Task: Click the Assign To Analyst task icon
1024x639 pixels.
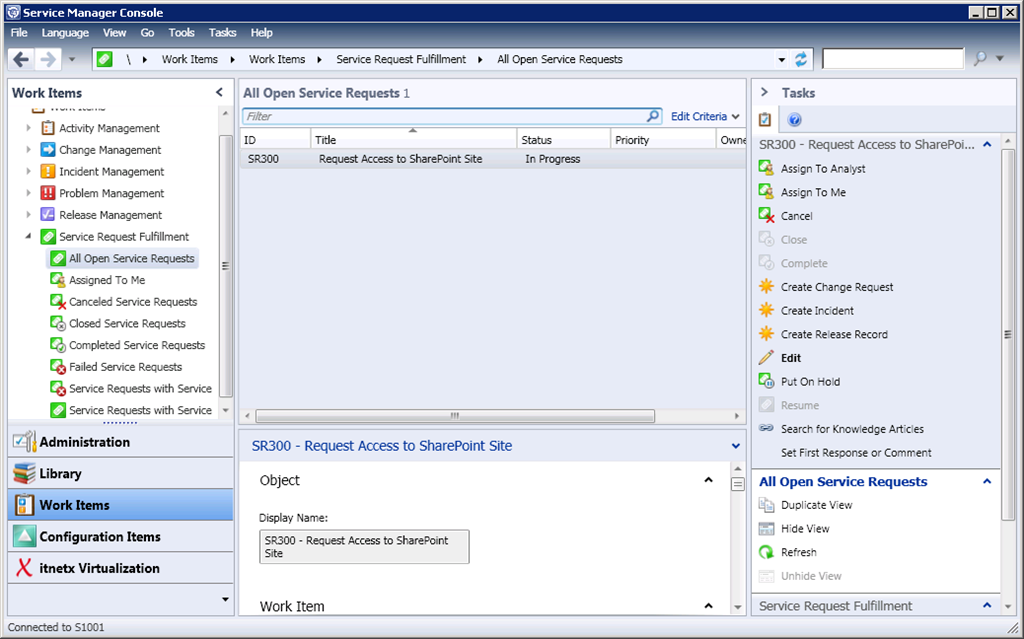Action: tap(767, 169)
